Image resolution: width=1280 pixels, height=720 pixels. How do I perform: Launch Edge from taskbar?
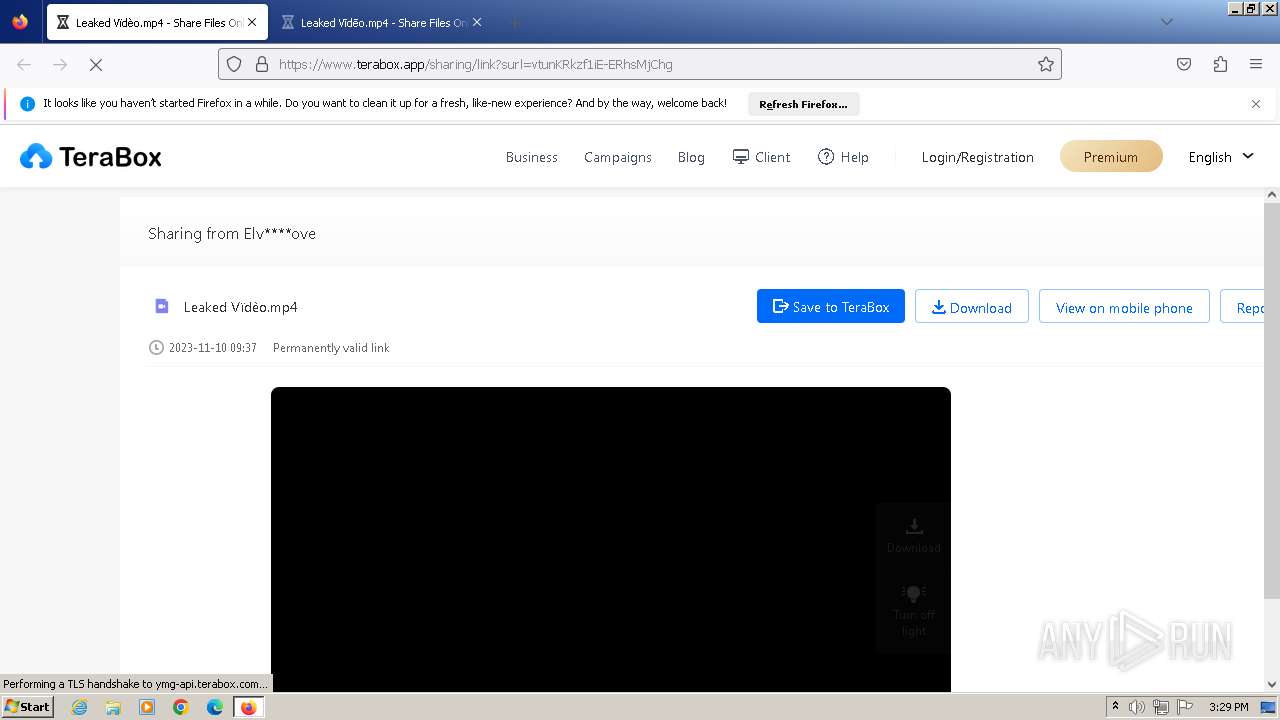click(x=215, y=707)
